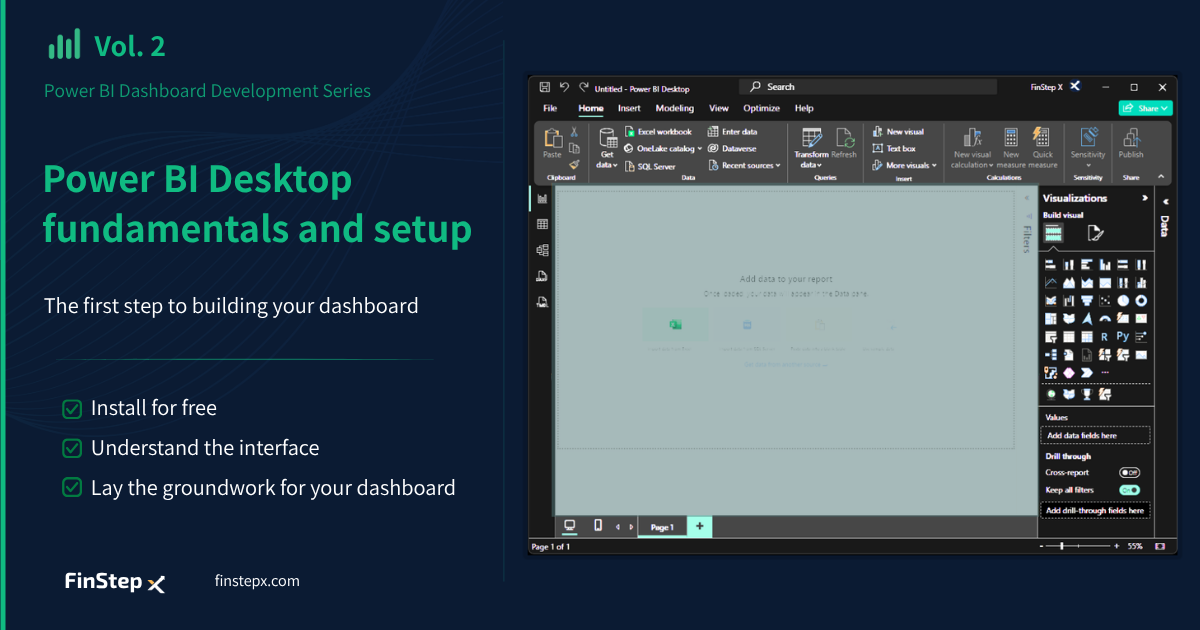Click the Undo arrow icon
This screenshot has height=630, width=1200.
coord(564,88)
